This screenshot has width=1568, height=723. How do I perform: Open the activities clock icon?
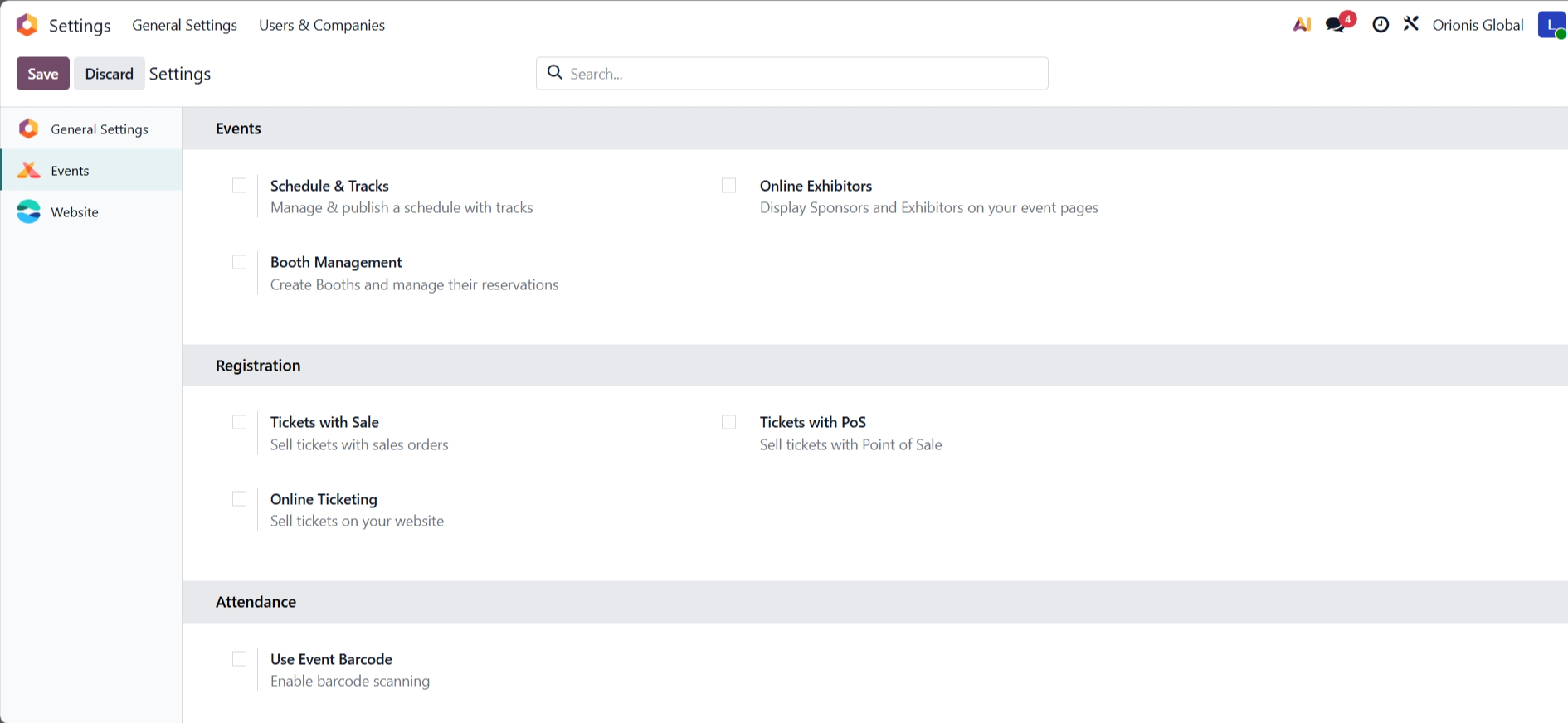[1381, 25]
